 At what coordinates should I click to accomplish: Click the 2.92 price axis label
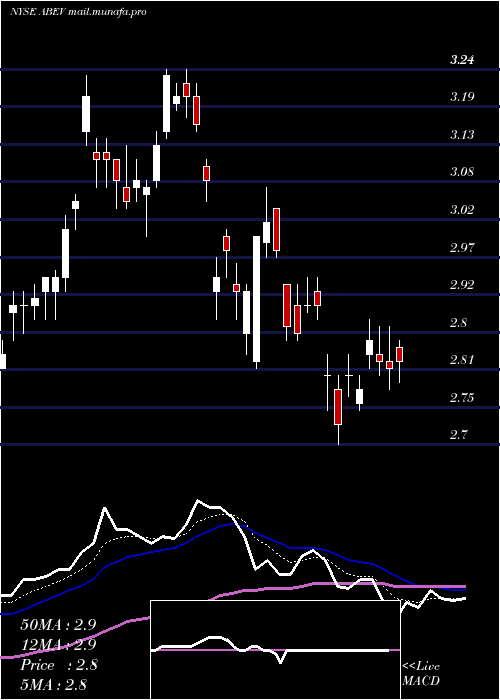click(x=462, y=285)
